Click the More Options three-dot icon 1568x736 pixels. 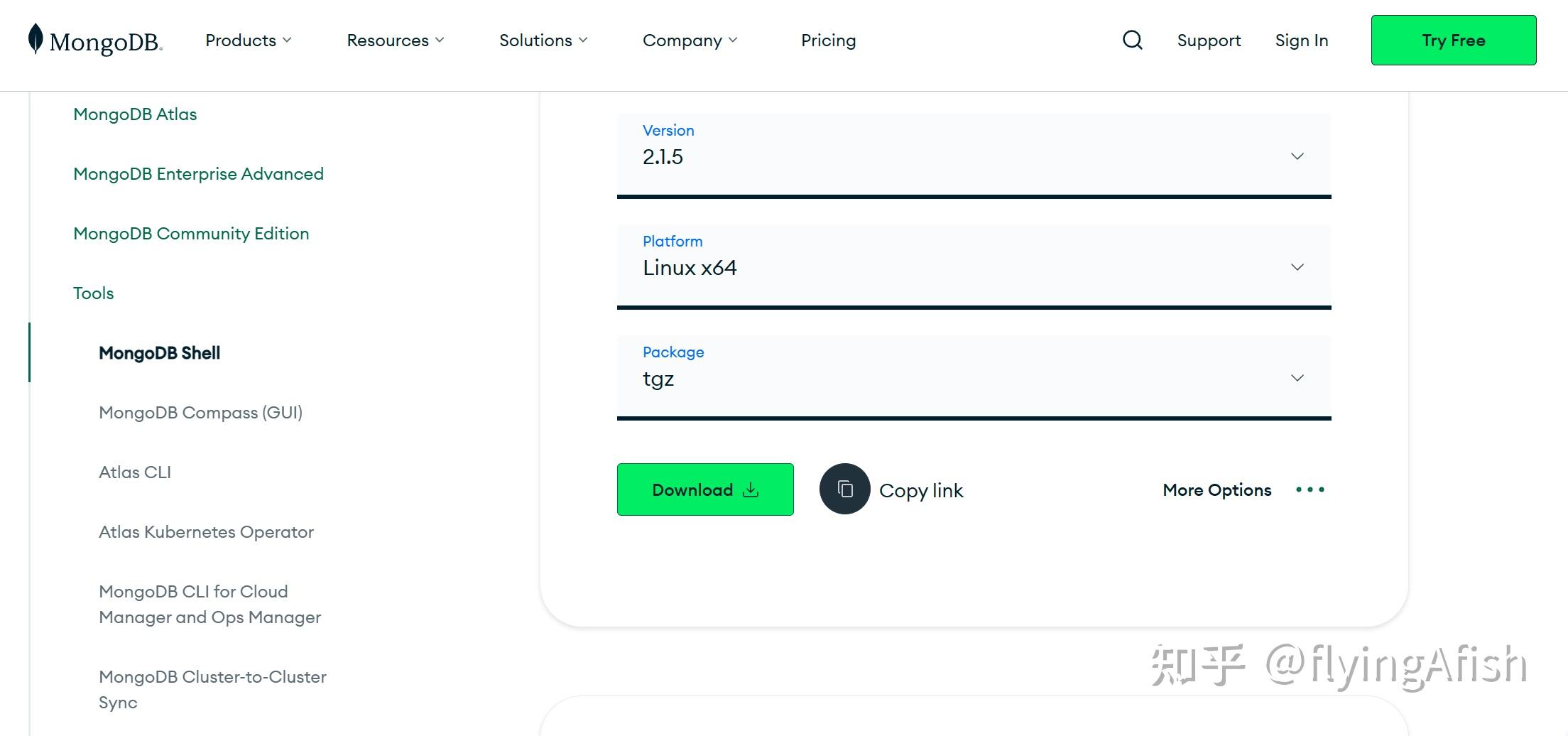pos(1310,489)
